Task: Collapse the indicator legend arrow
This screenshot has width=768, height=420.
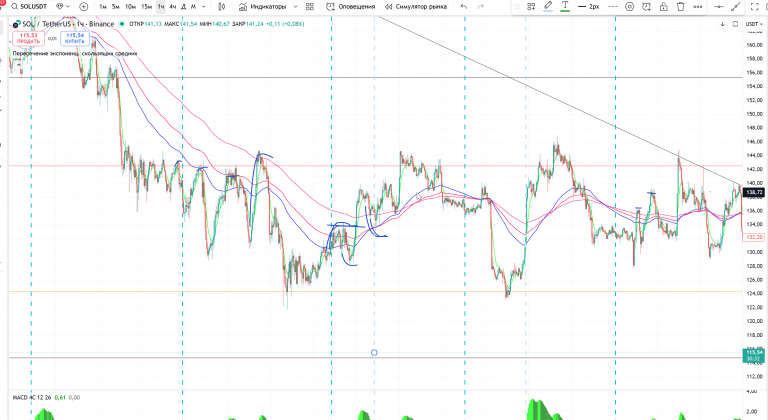Action: [x=19, y=64]
